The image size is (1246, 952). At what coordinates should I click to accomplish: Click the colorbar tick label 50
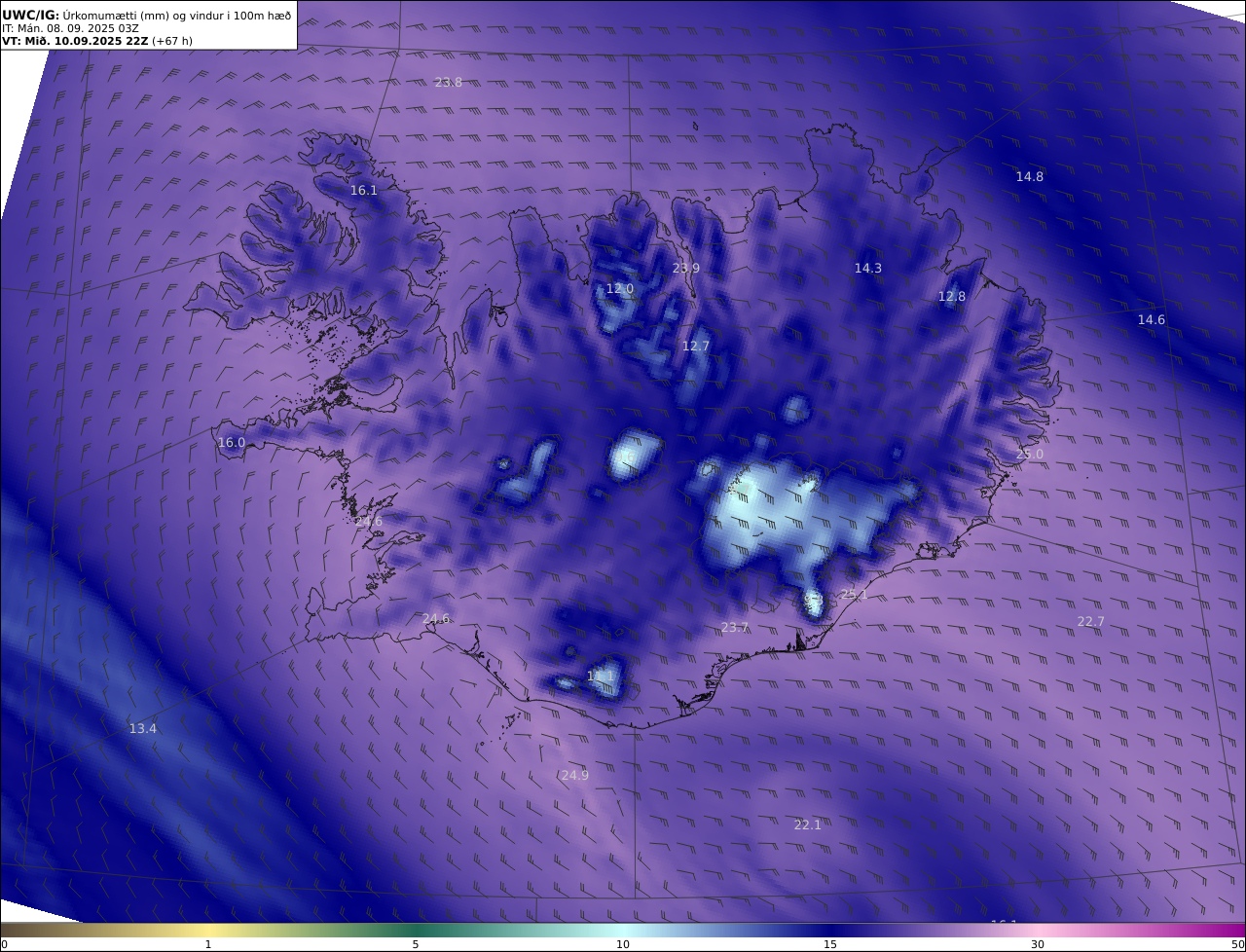[1238, 944]
